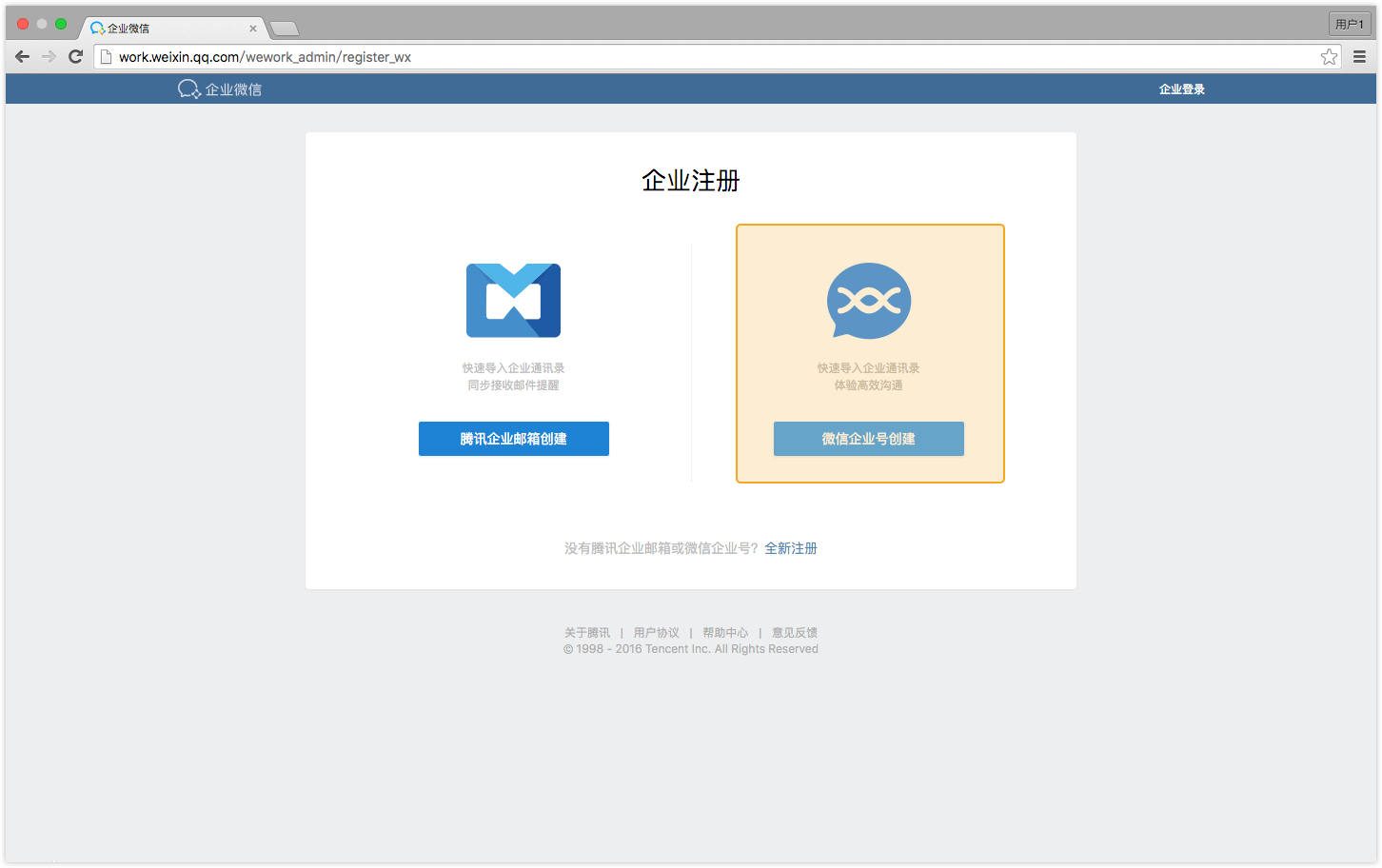Open the 用户协议 footer link

[657, 633]
